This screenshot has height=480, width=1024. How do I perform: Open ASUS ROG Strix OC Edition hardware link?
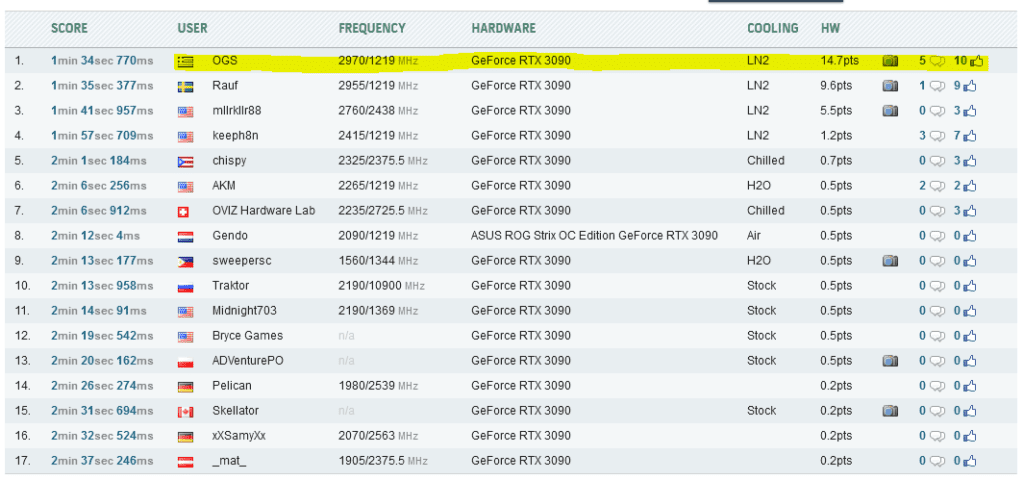tap(594, 236)
